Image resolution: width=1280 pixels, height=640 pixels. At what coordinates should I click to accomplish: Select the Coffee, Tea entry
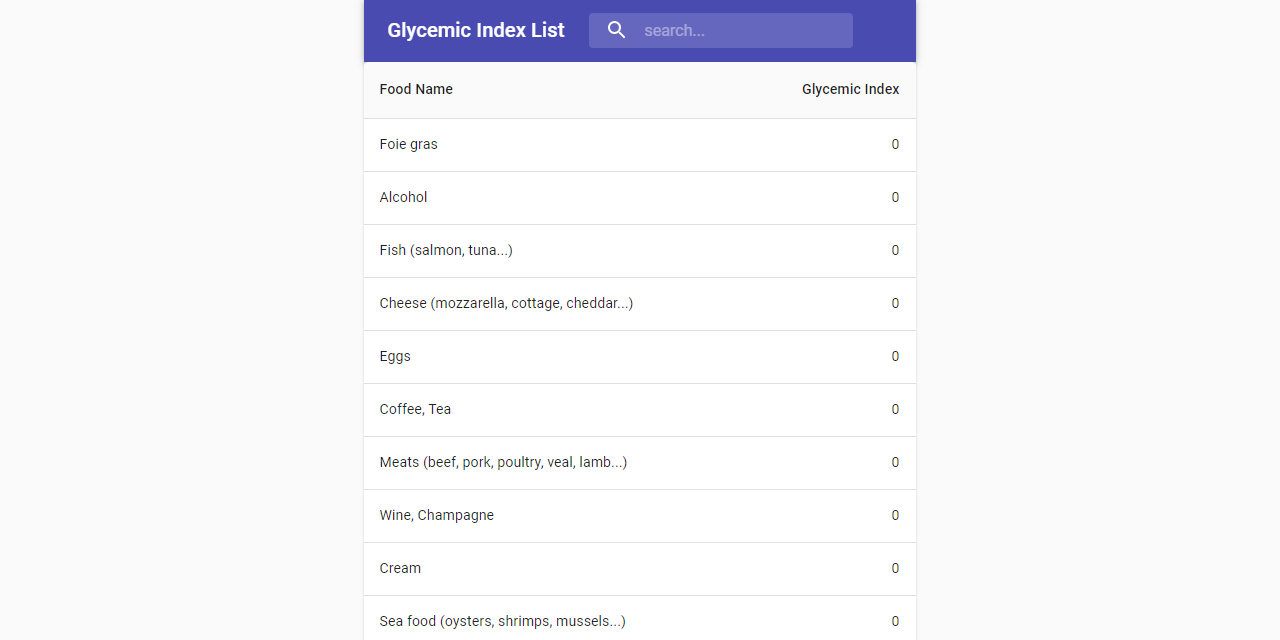(415, 409)
